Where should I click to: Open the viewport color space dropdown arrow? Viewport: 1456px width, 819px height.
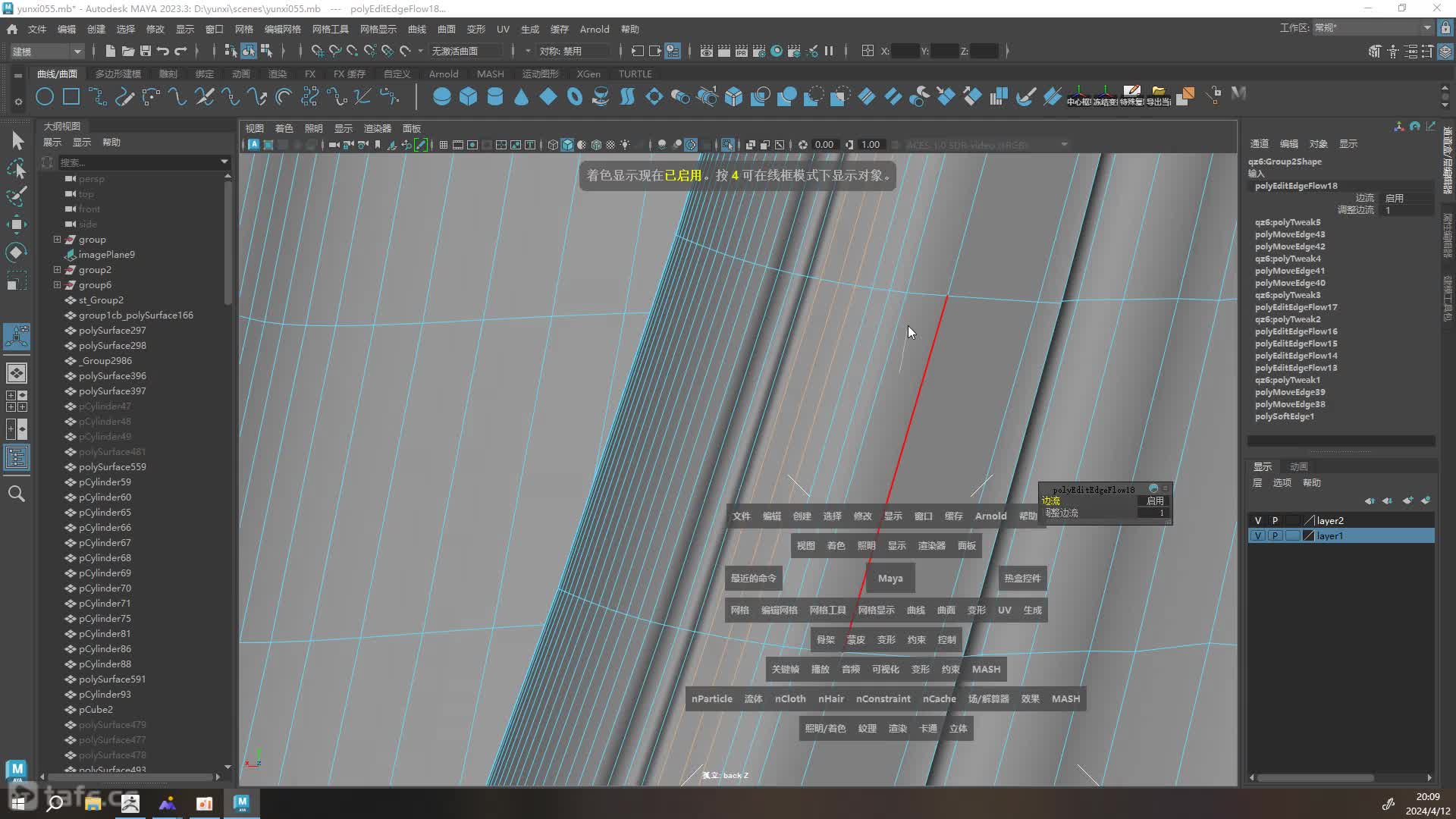1064,145
